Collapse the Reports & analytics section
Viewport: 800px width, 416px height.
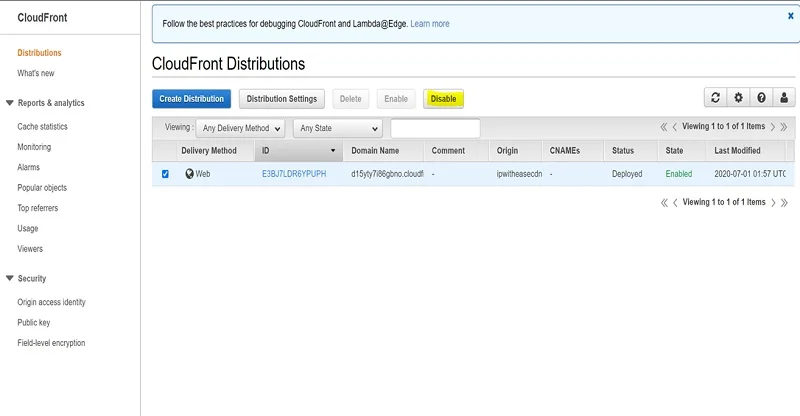point(10,103)
